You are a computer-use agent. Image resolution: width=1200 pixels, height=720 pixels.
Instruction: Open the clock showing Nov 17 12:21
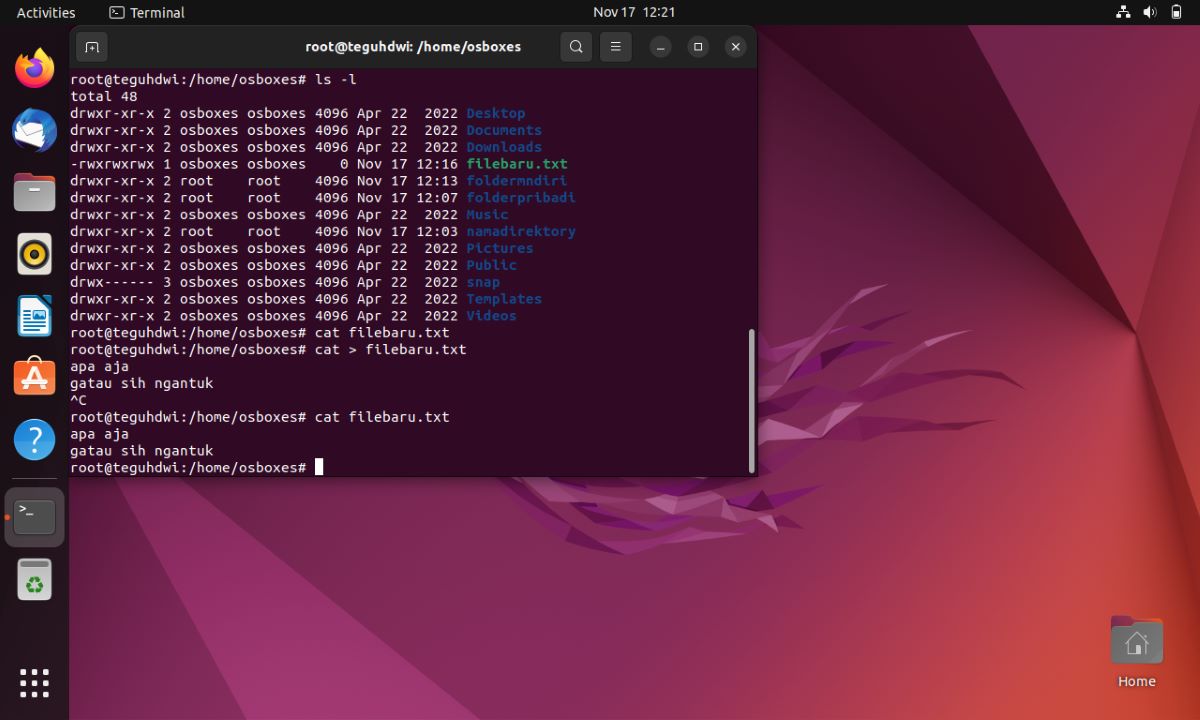tap(634, 12)
